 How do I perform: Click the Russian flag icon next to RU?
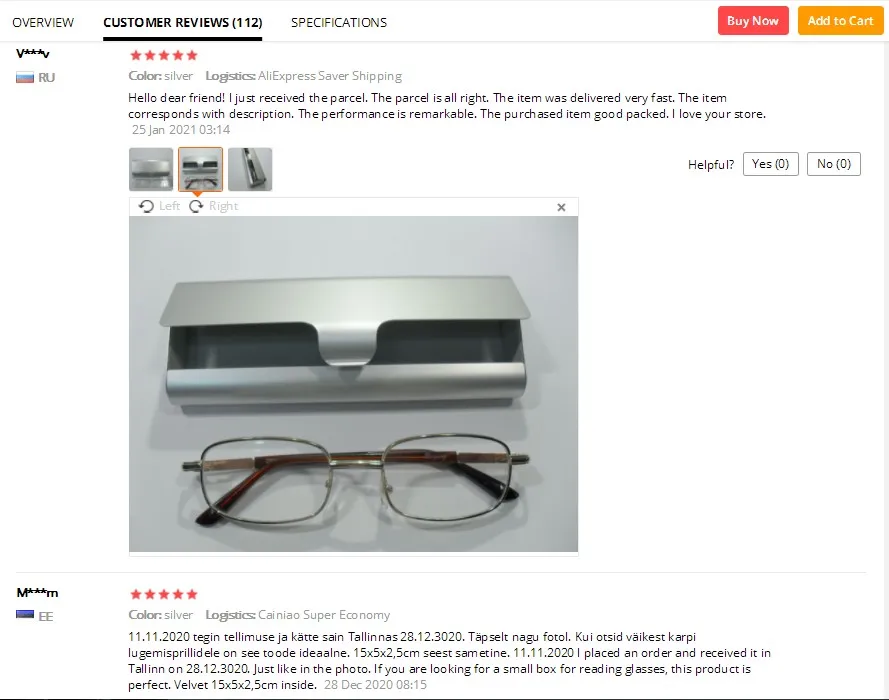[x=25, y=78]
